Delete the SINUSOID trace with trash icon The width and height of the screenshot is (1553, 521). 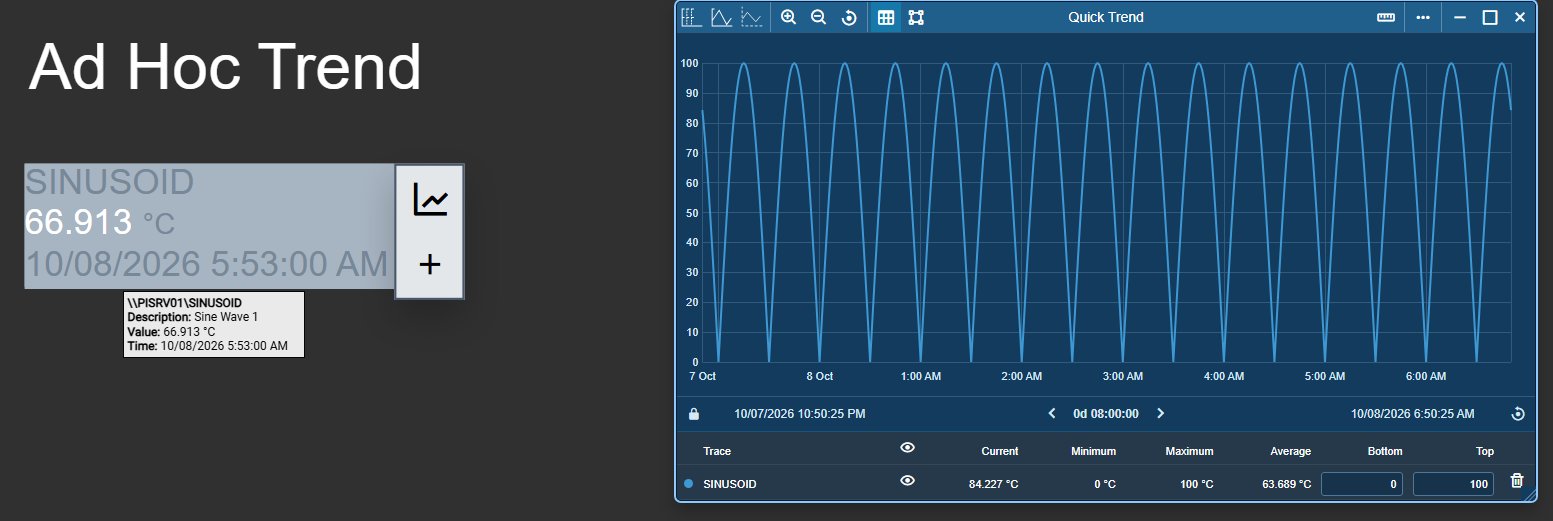1516,482
